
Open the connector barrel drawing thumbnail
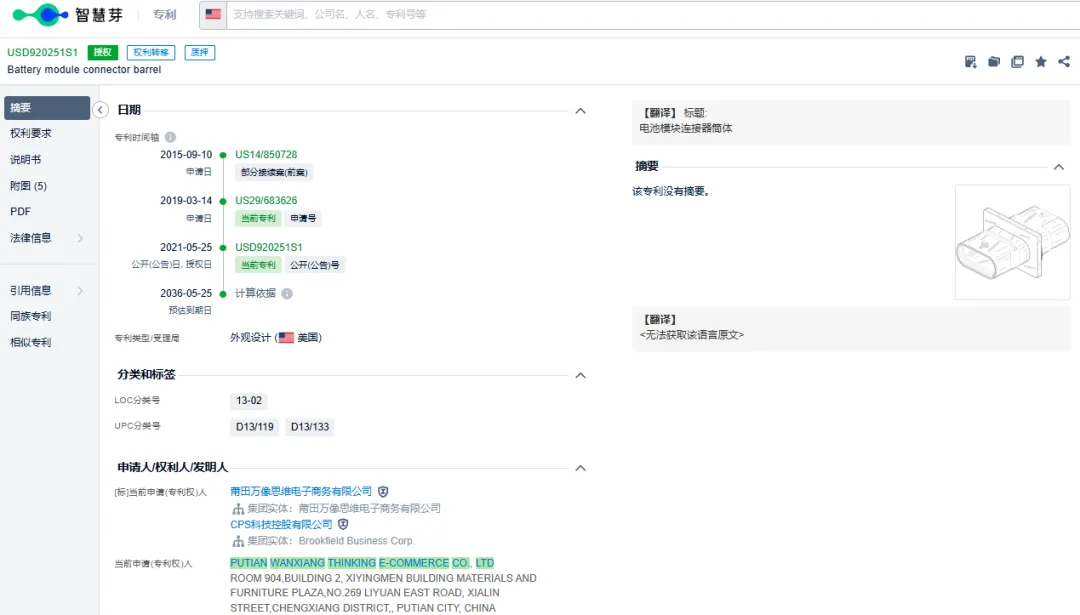[1012, 242]
